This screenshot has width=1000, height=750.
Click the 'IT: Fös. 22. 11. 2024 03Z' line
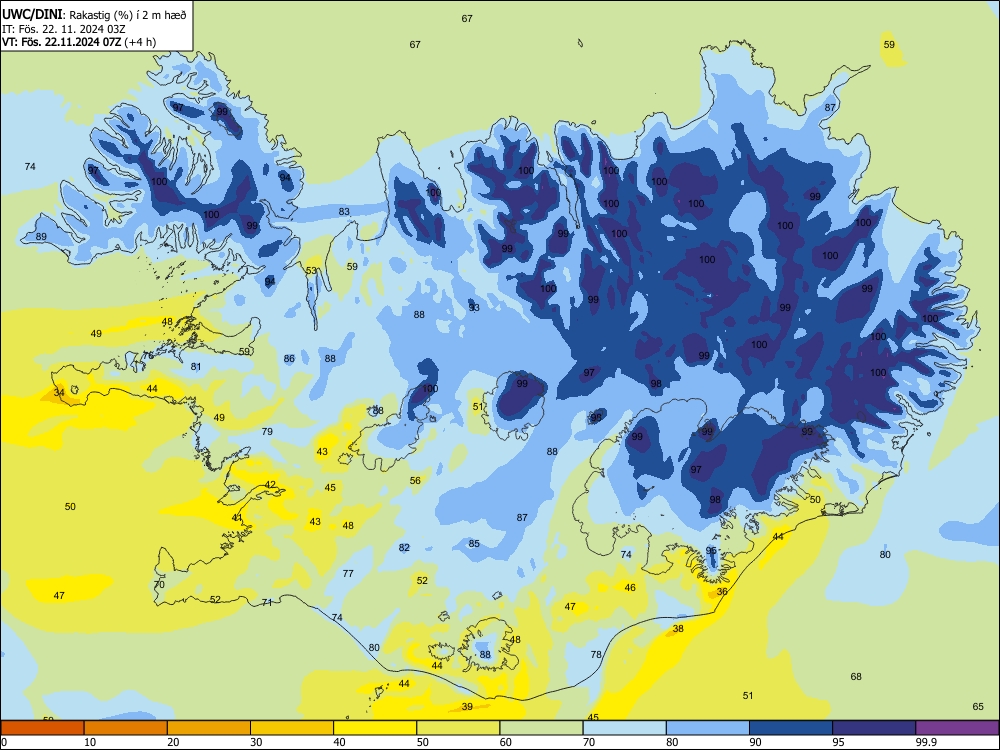coord(62,29)
